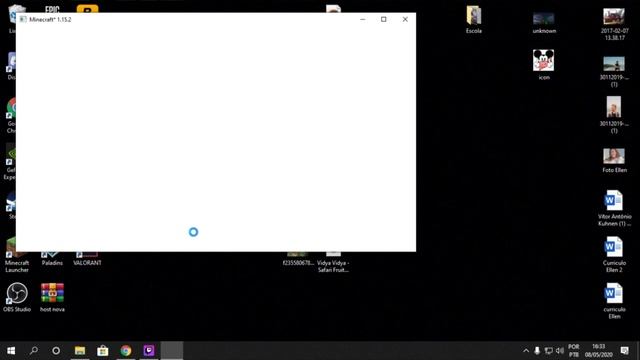Open network status tray icon
Image resolution: width=640 pixels, height=360 pixels.
pos(549,351)
